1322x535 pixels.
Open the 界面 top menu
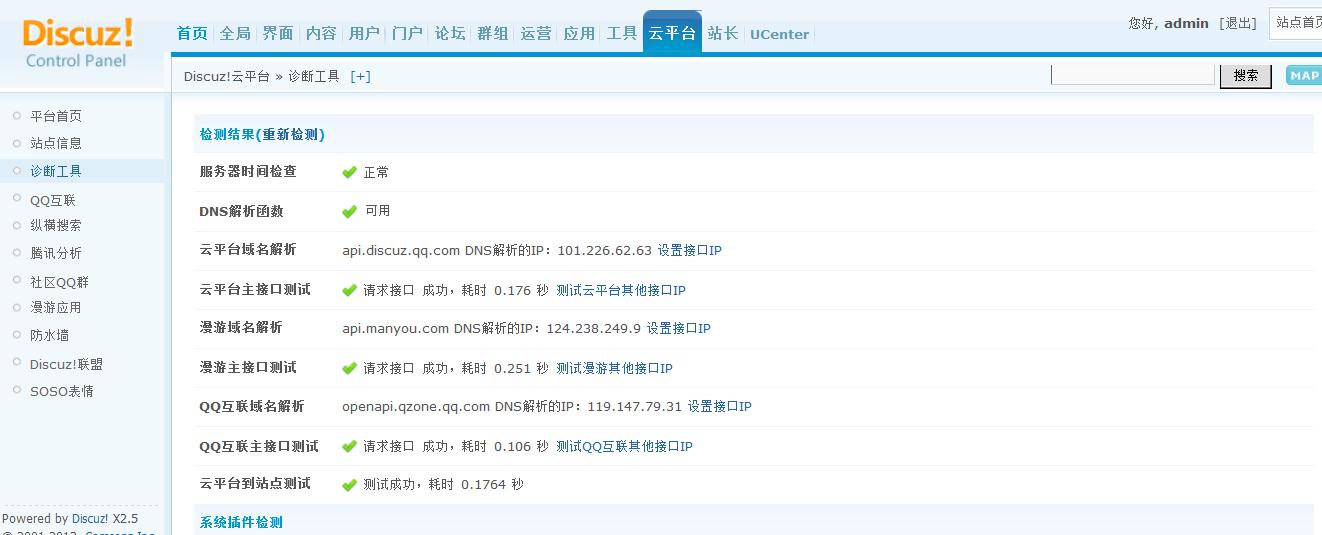pyautogui.click(x=278, y=33)
